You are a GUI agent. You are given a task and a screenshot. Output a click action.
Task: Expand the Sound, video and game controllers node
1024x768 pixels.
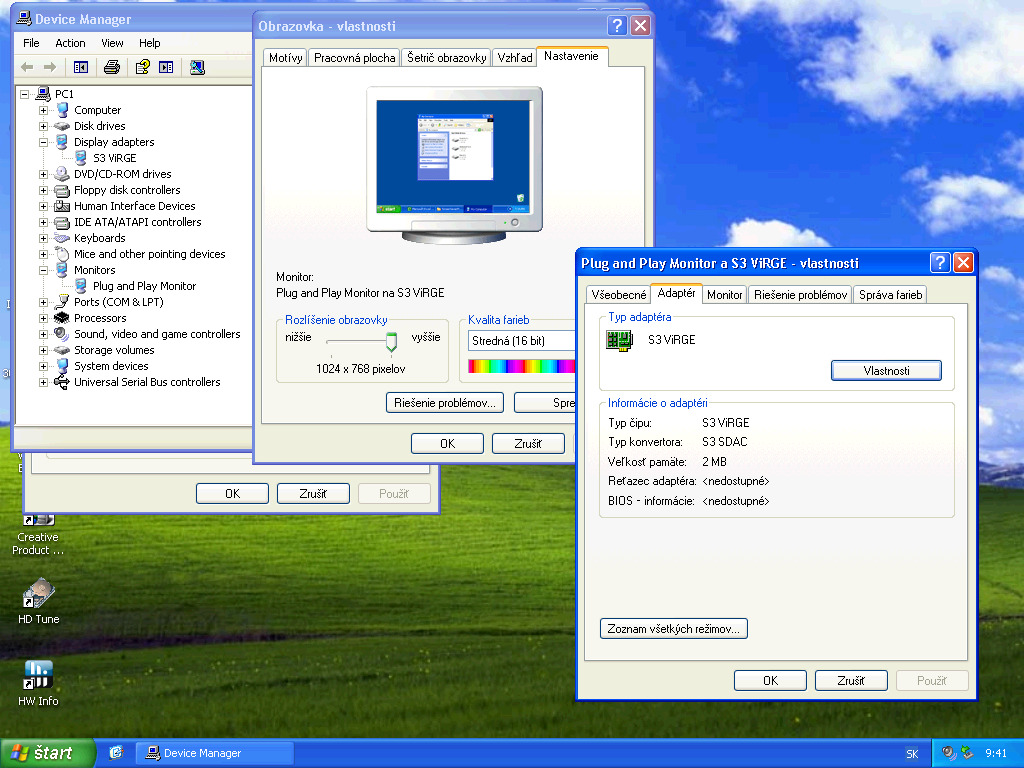coord(43,334)
